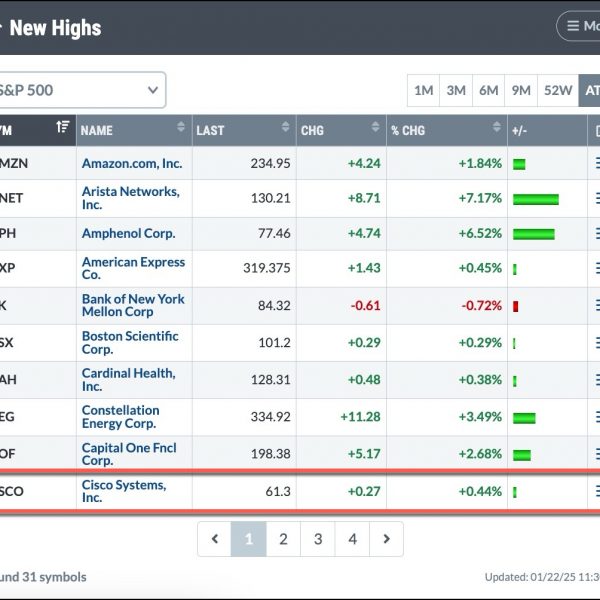Image resolution: width=600 pixels, height=600 pixels.
Task: Open Amphenol Corp. link
Action: click(129, 233)
